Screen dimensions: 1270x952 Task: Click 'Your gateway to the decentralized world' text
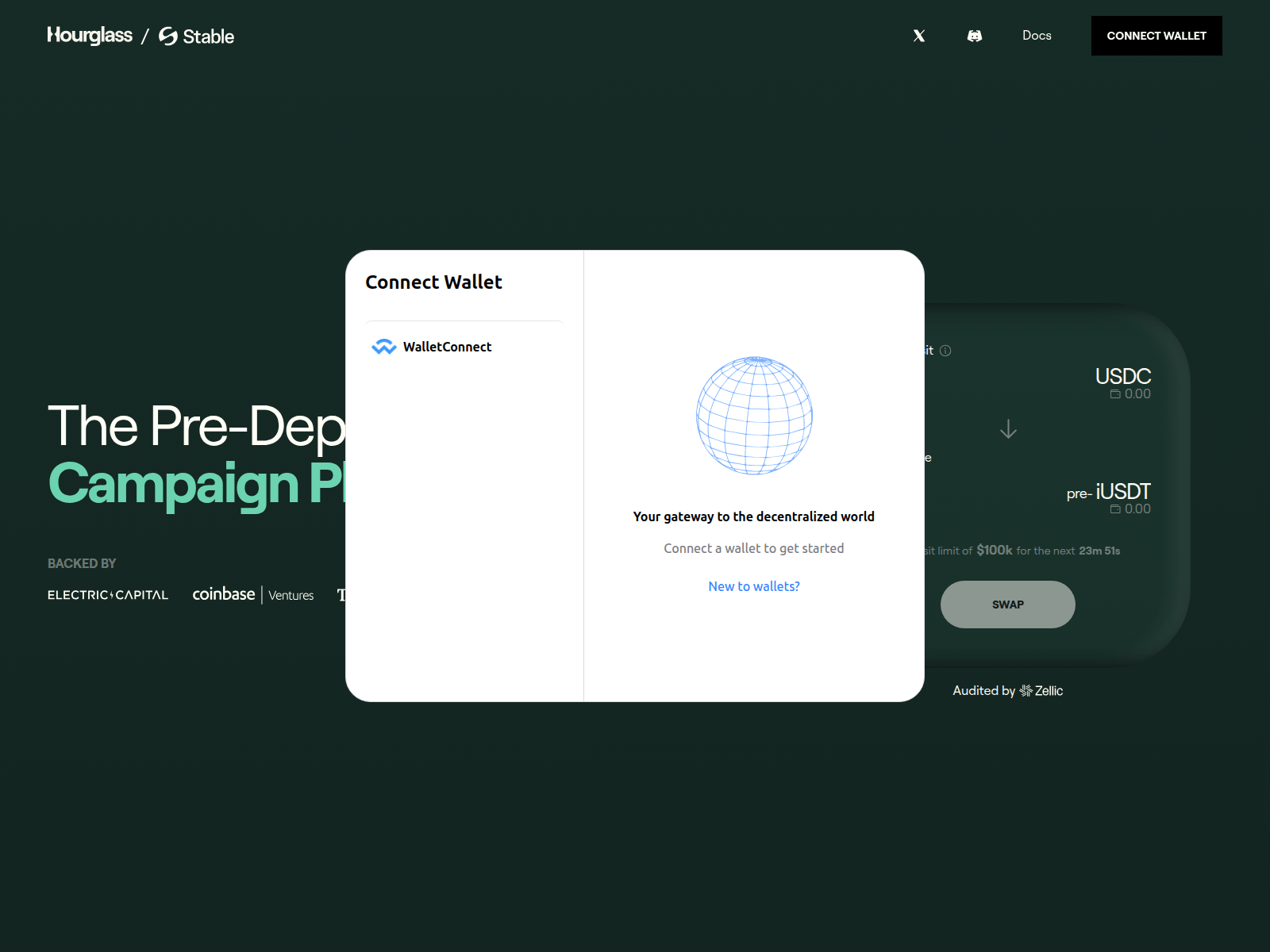click(754, 516)
